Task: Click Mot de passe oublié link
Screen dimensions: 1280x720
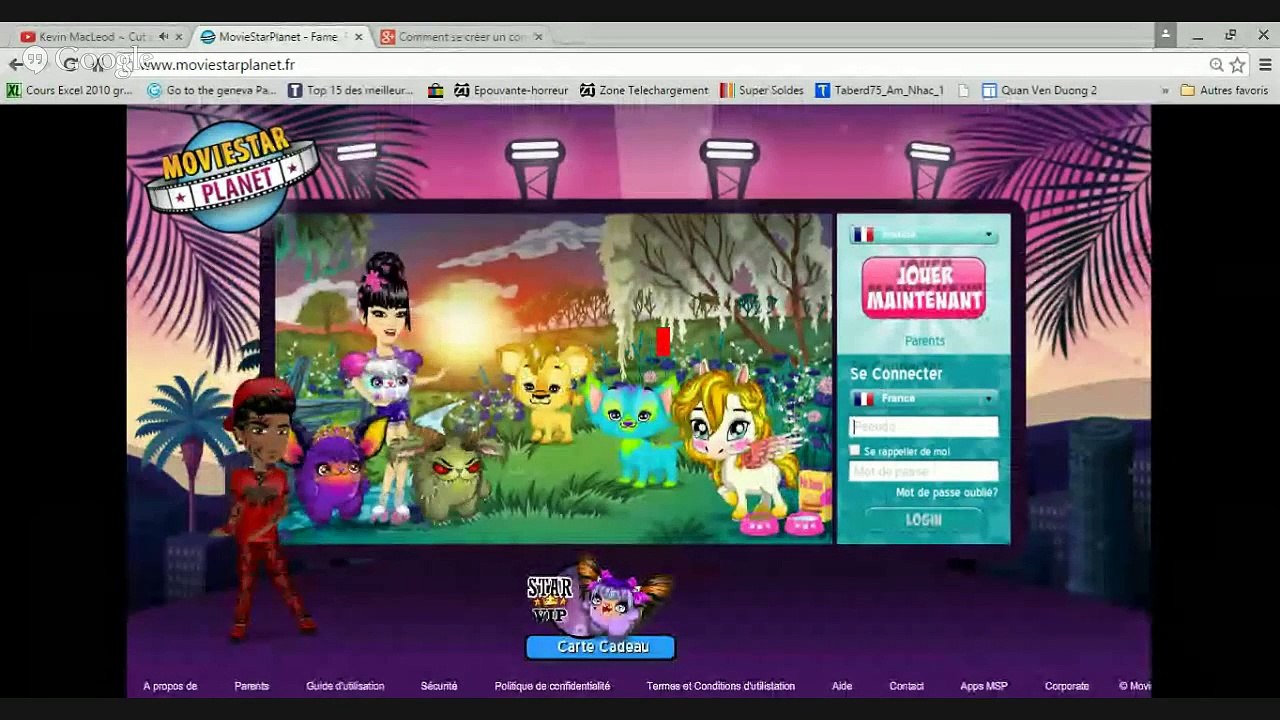Action: [946, 493]
